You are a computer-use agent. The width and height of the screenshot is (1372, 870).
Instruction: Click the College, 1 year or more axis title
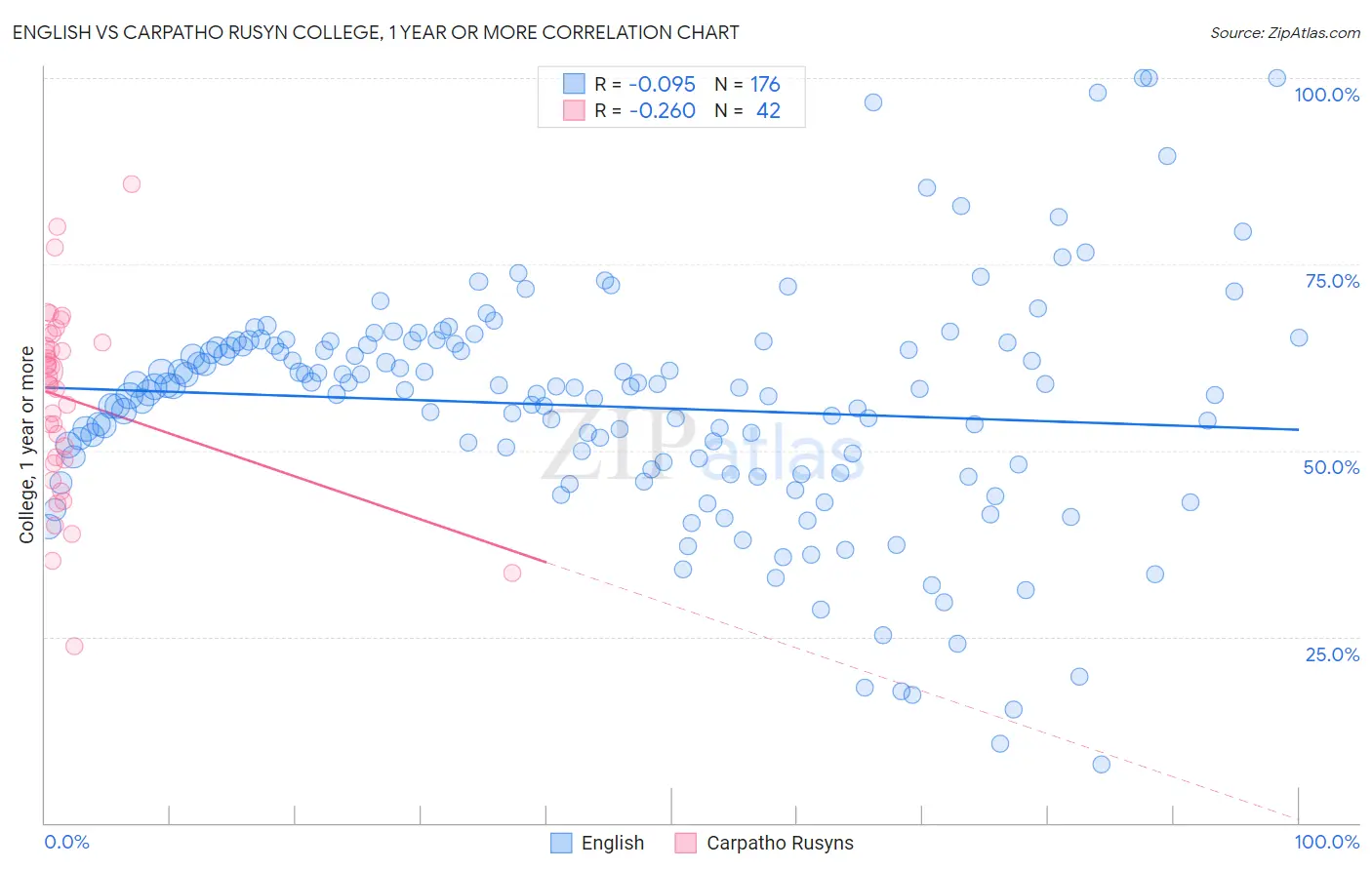26,444
